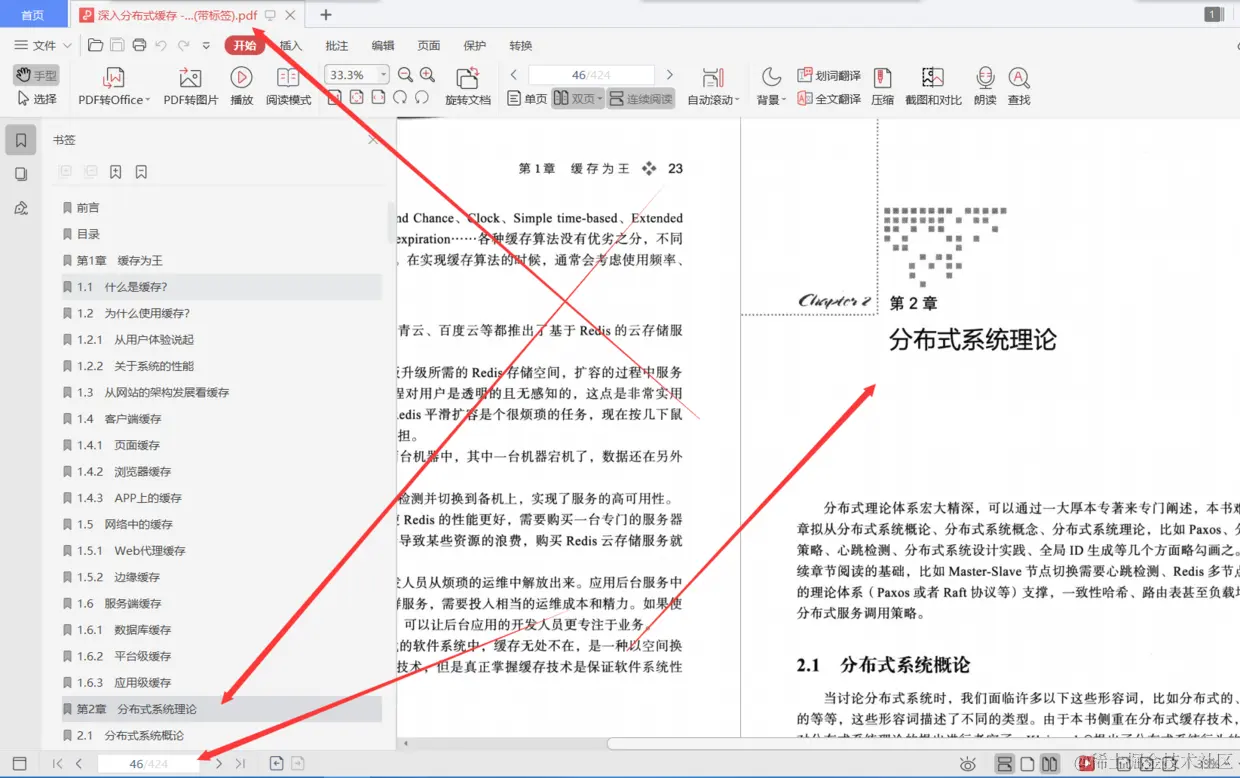Image resolution: width=1240 pixels, height=778 pixels.
Task: Expand the 自动滚动 dropdown arrow
Action: coord(737,100)
